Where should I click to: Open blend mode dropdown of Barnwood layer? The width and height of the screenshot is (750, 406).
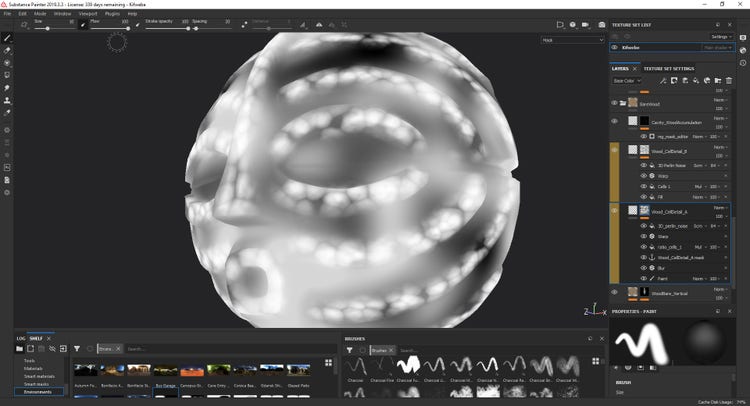point(720,100)
